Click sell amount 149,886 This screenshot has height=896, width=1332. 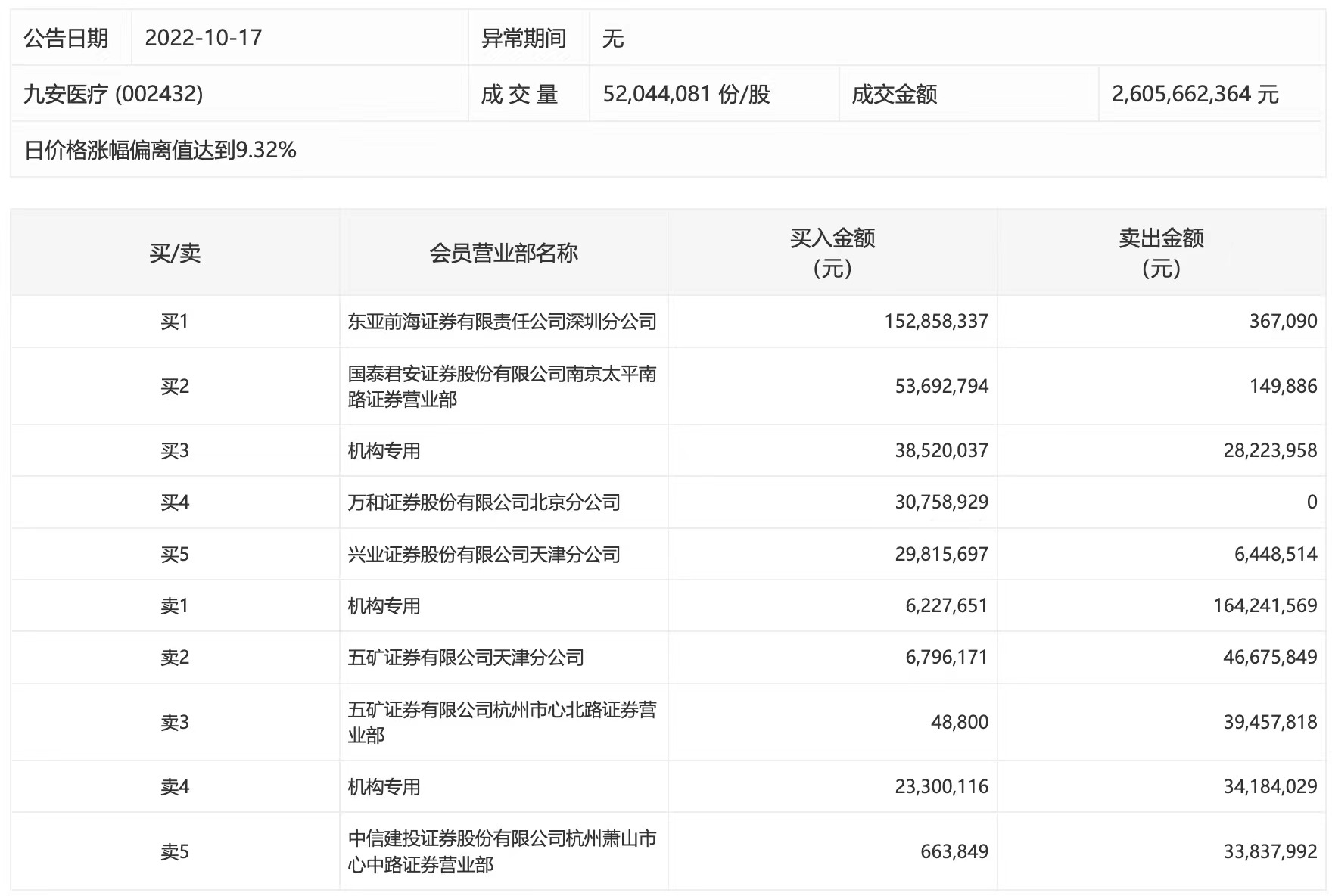click(1283, 386)
